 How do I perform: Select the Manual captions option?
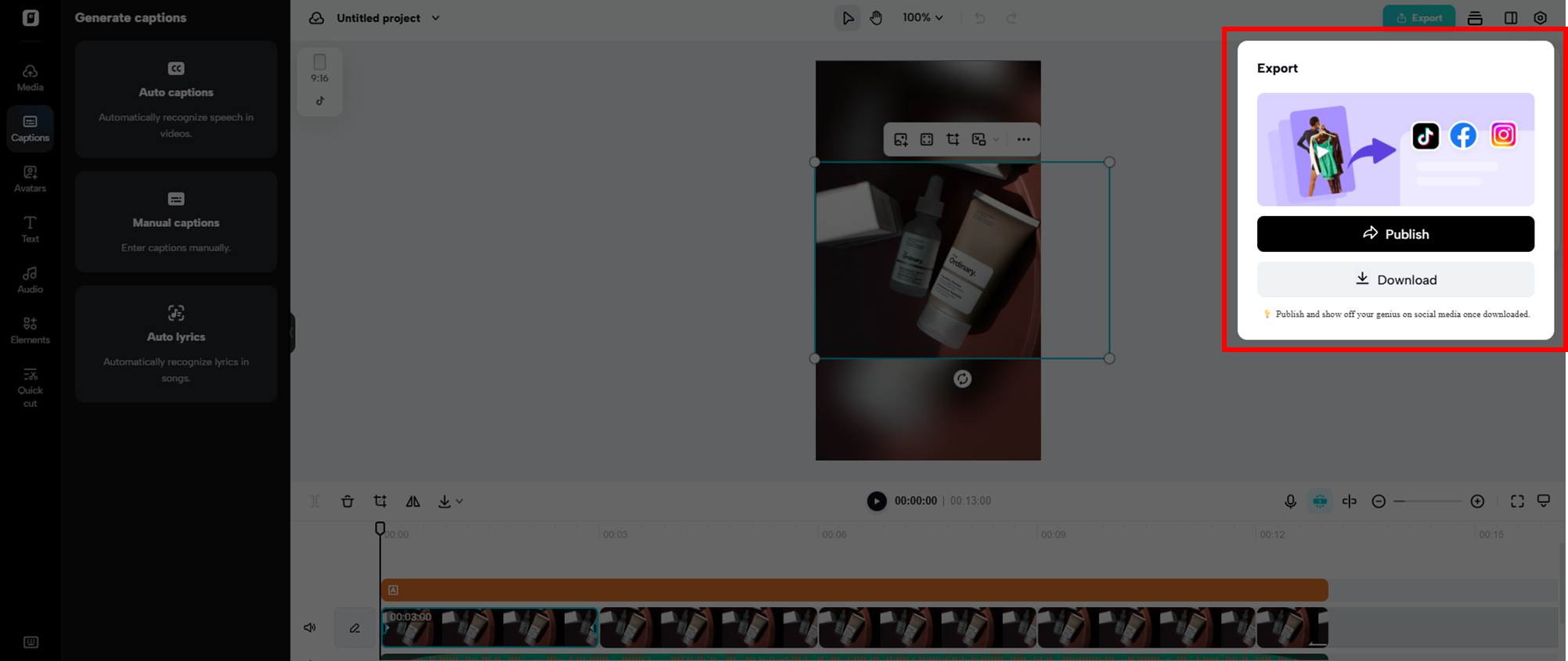[x=176, y=222]
